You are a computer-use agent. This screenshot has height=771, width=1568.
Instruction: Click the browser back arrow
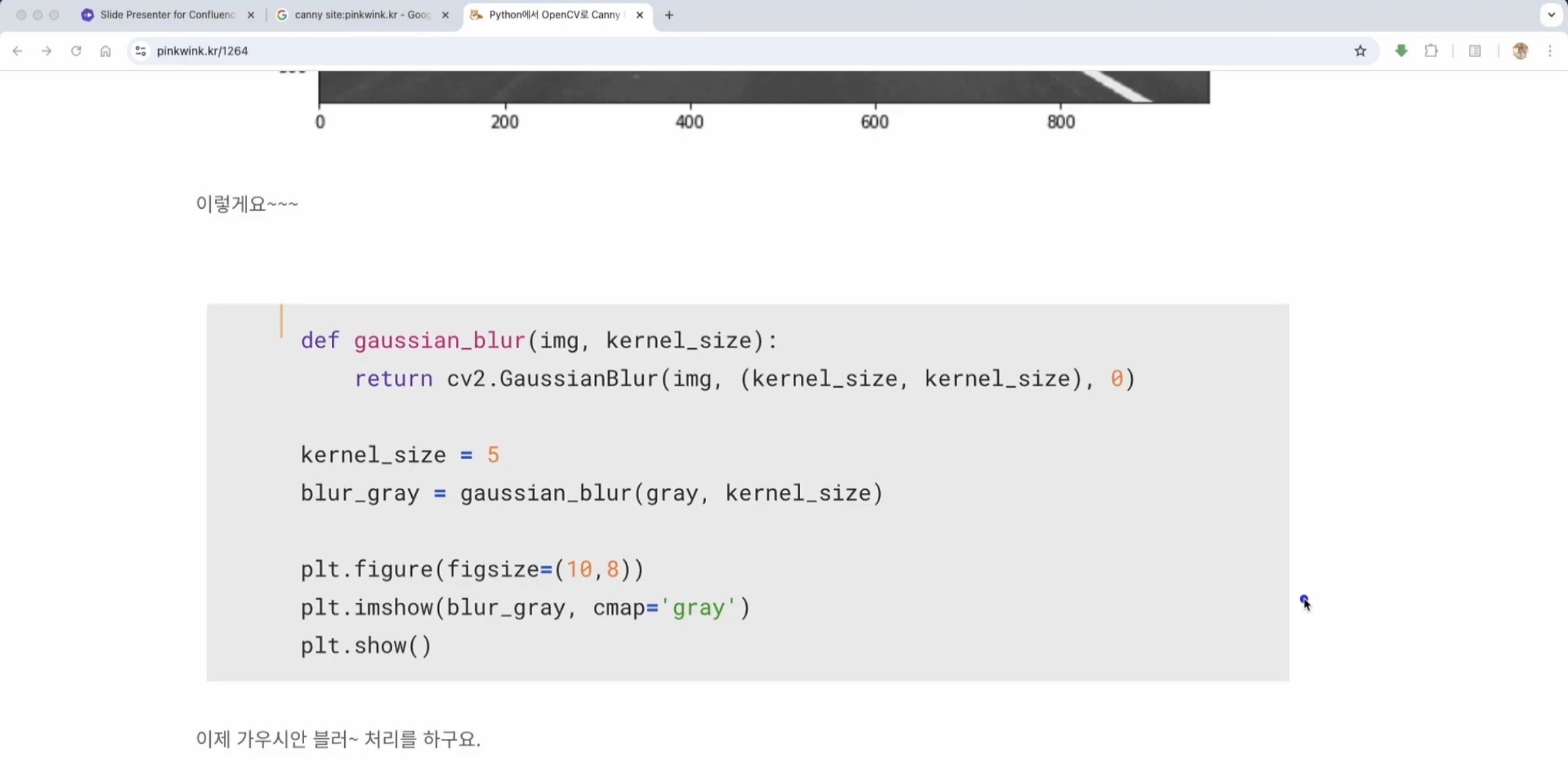[x=17, y=51]
